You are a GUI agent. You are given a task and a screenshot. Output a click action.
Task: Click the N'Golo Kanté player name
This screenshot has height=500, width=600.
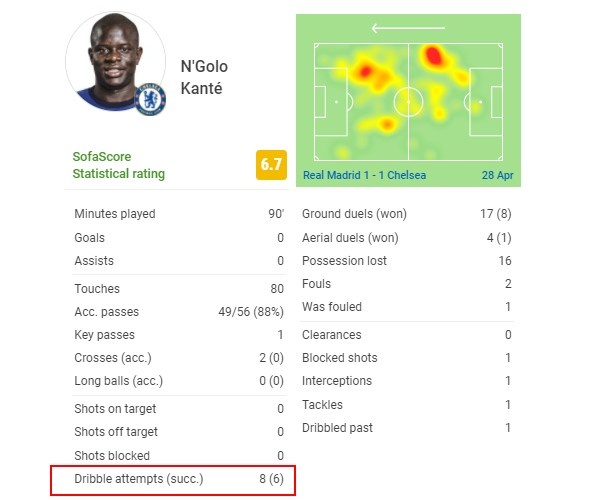[x=204, y=77]
